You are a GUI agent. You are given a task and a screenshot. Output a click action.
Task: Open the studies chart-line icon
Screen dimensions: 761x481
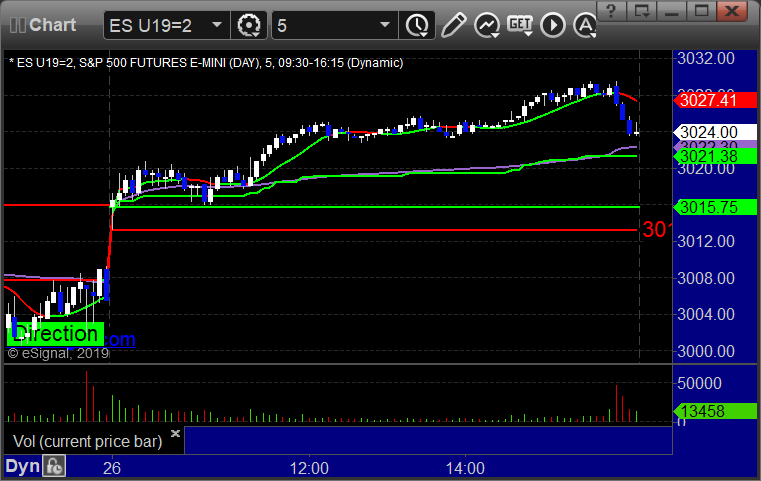click(487, 25)
